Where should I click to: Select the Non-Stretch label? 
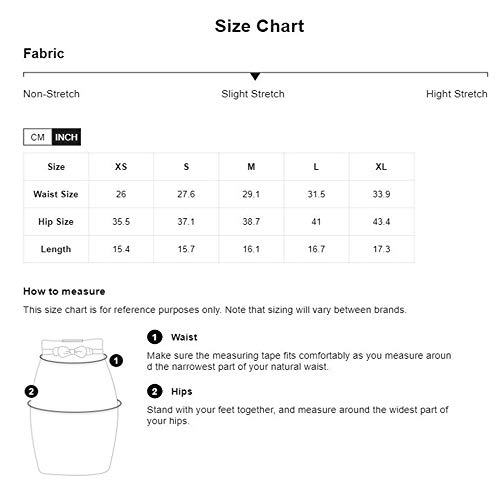coord(51,94)
